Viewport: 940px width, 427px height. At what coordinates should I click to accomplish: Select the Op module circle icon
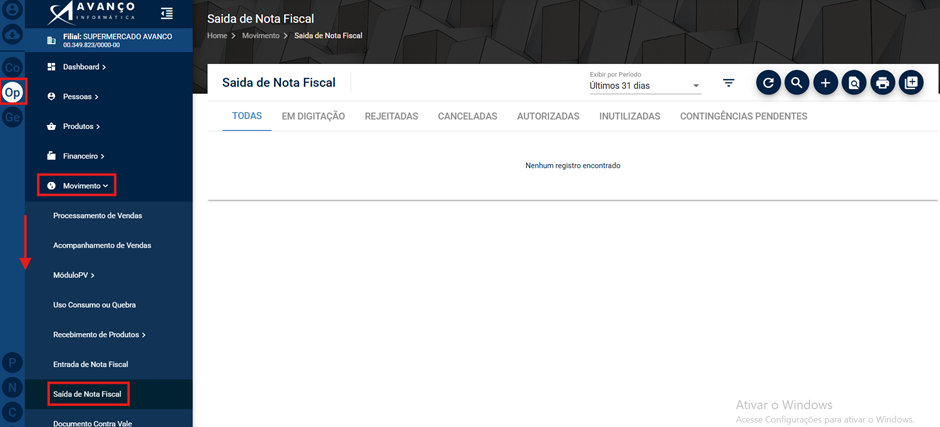[x=13, y=93]
